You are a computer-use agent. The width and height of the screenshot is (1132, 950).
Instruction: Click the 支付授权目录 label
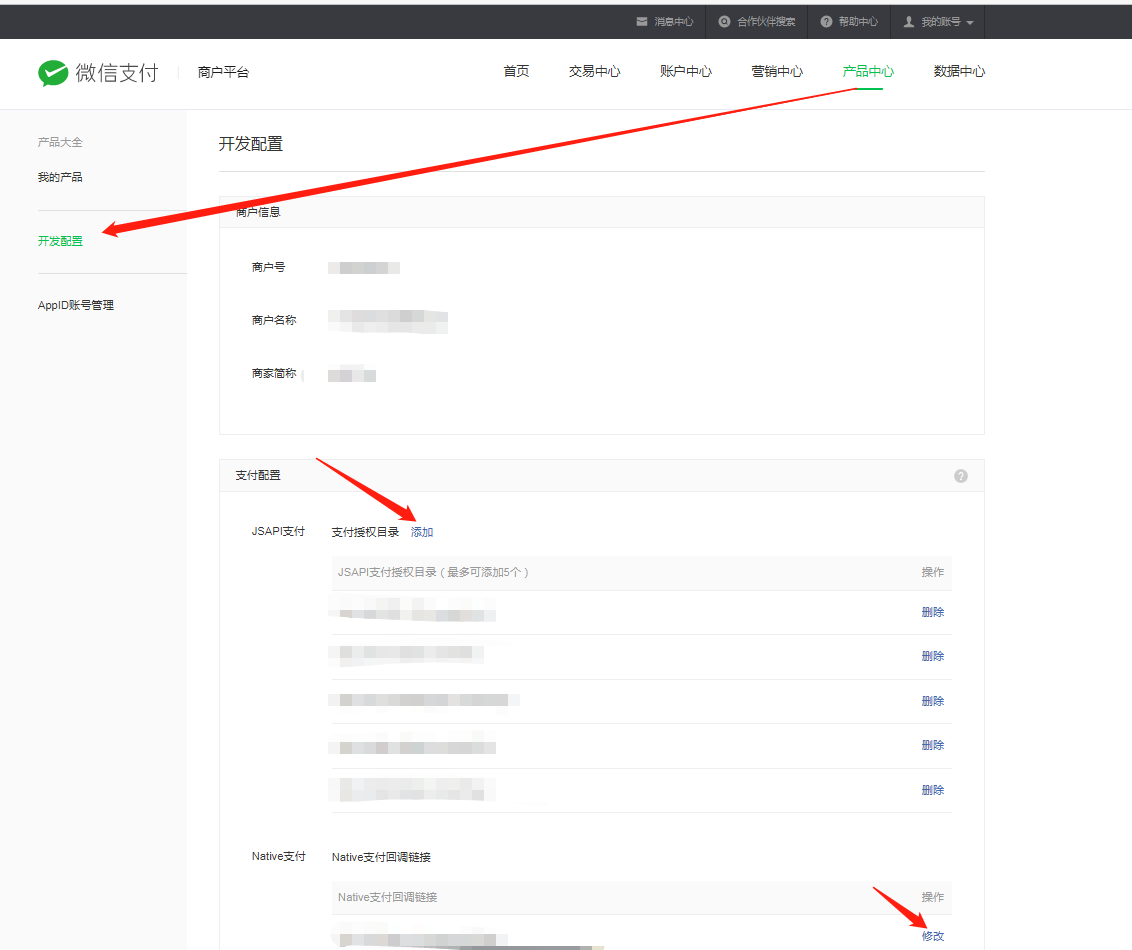[365, 532]
